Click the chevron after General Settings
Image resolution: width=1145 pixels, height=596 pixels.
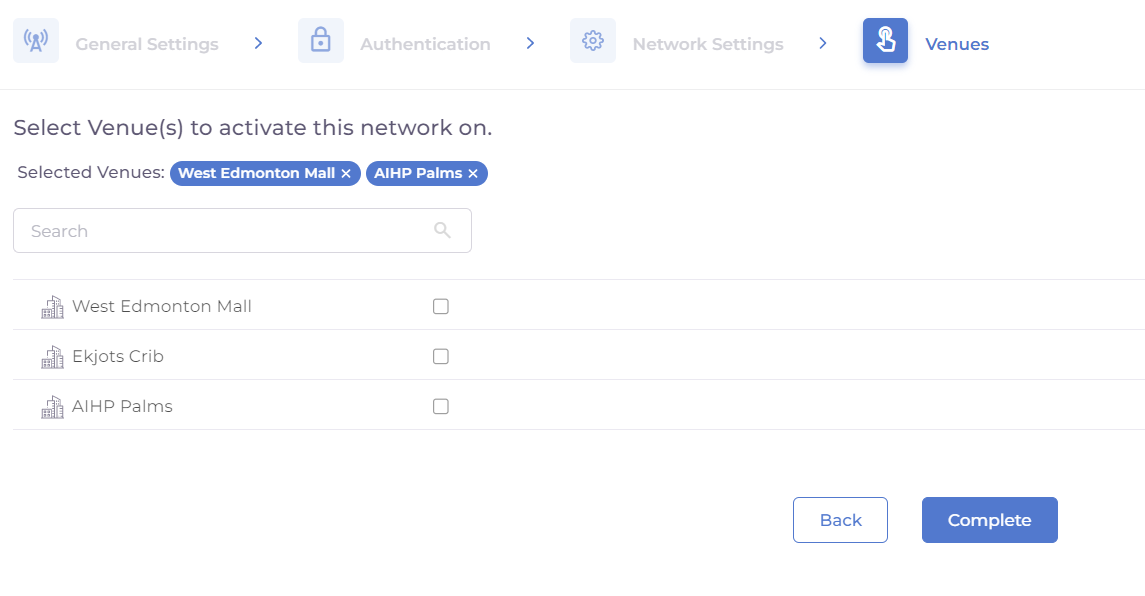[x=258, y=43]
